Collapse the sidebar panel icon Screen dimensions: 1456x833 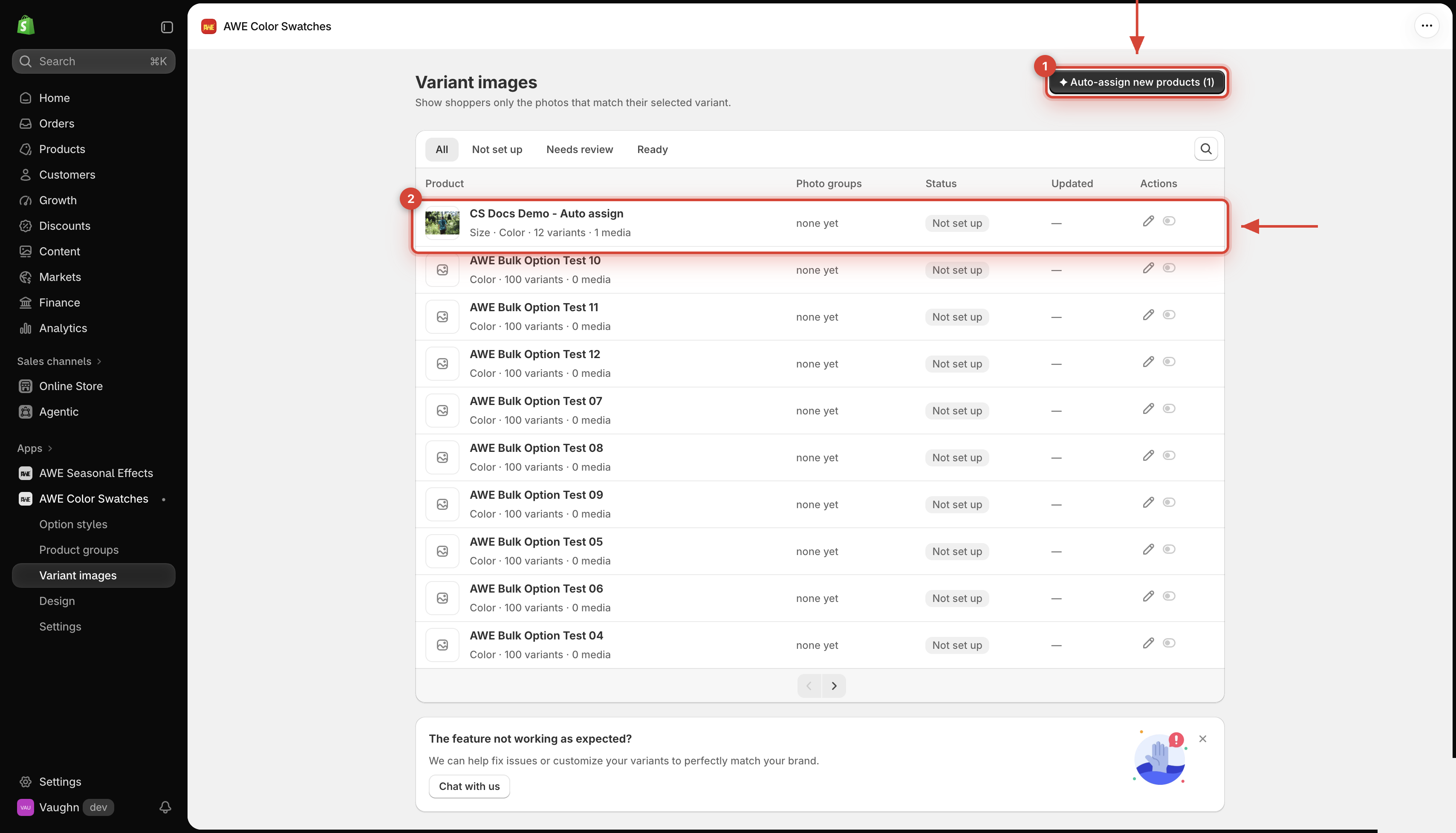(167, 27)
